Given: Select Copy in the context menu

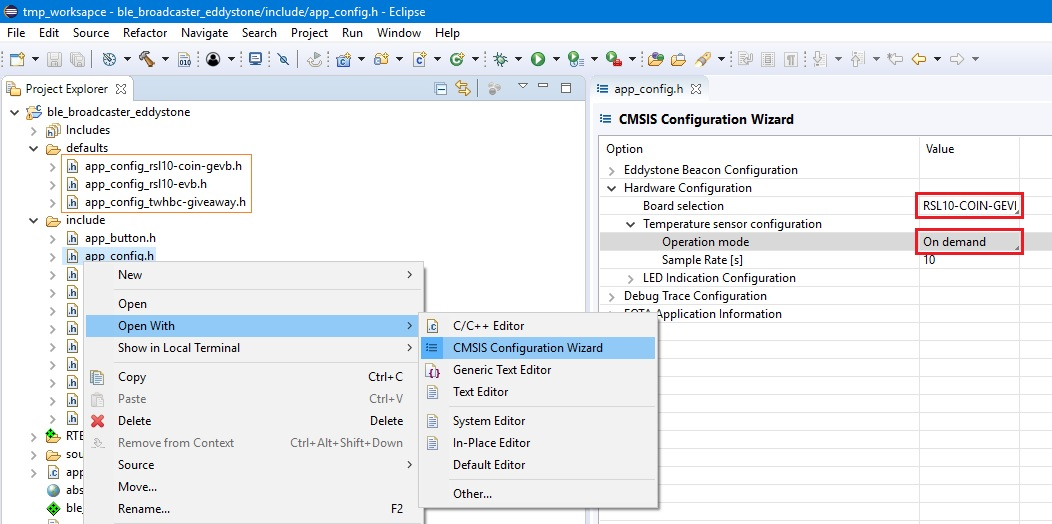Looking at the screenshot, I should point(254,377).
